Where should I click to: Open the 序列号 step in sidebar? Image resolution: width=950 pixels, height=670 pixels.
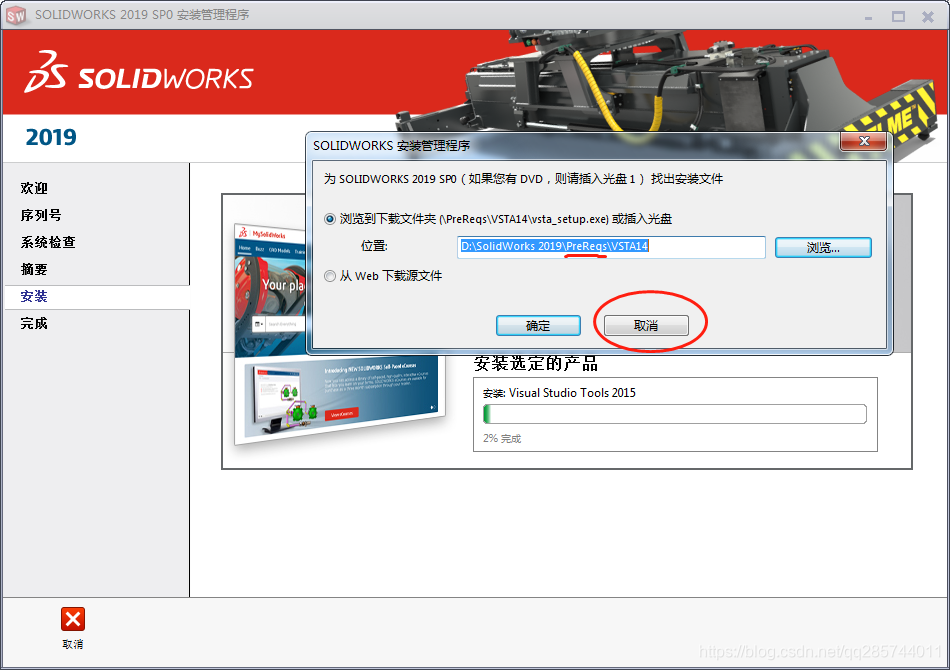tap(41, 216)
